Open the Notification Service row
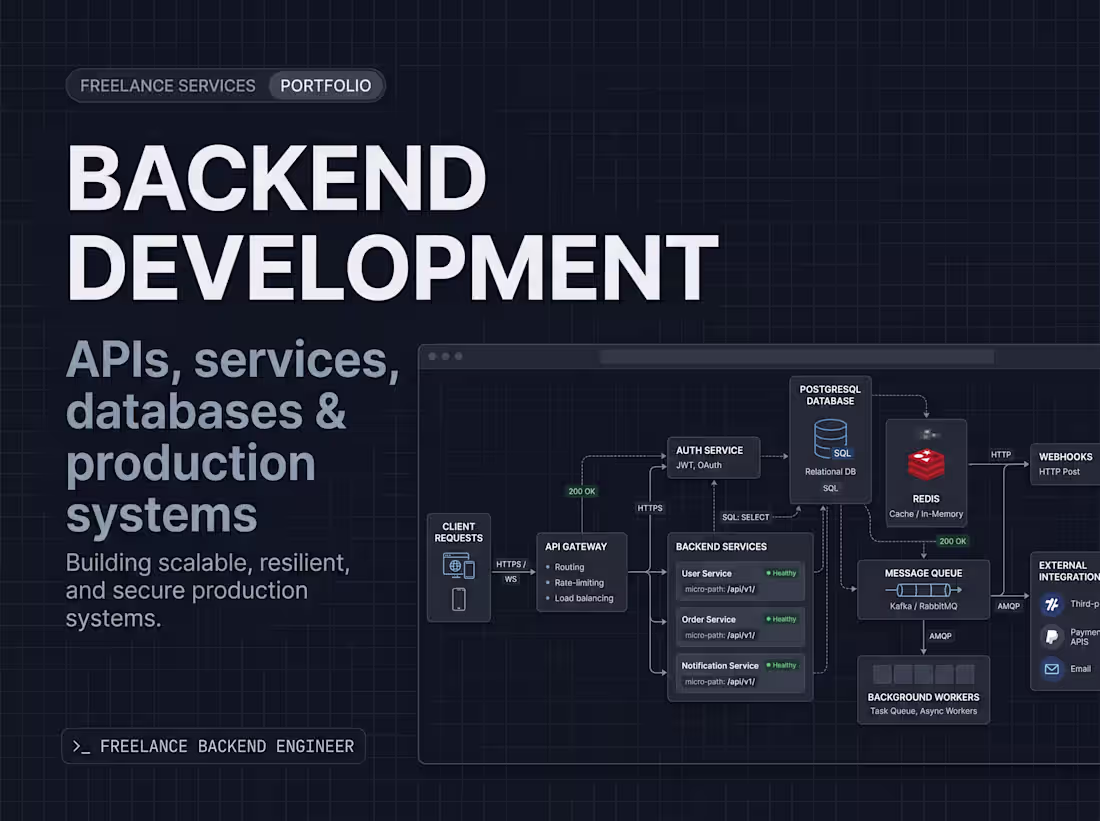The image size is (1100, 821). coord(739,674)
